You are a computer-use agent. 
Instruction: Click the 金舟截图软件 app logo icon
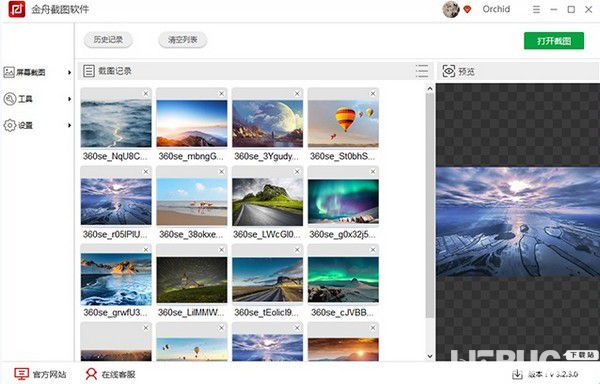point(17,9)
